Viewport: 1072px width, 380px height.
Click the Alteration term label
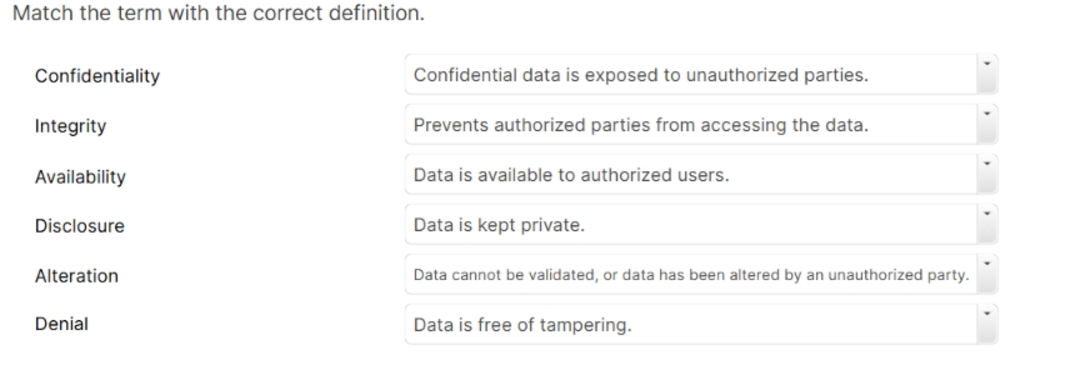tap(77, 275)
